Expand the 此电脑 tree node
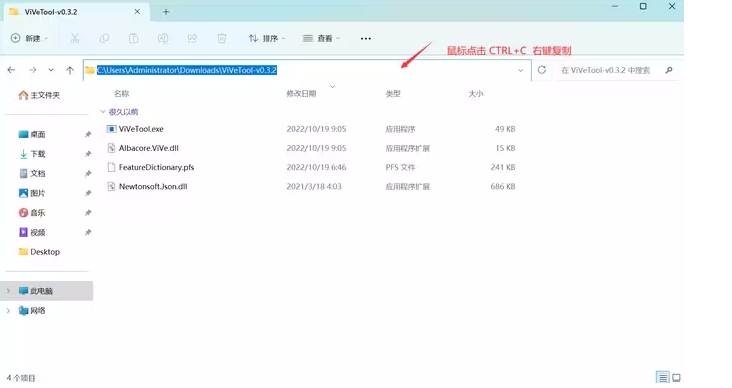Viewport: 732px width, 388px height. tap(8, 291)
